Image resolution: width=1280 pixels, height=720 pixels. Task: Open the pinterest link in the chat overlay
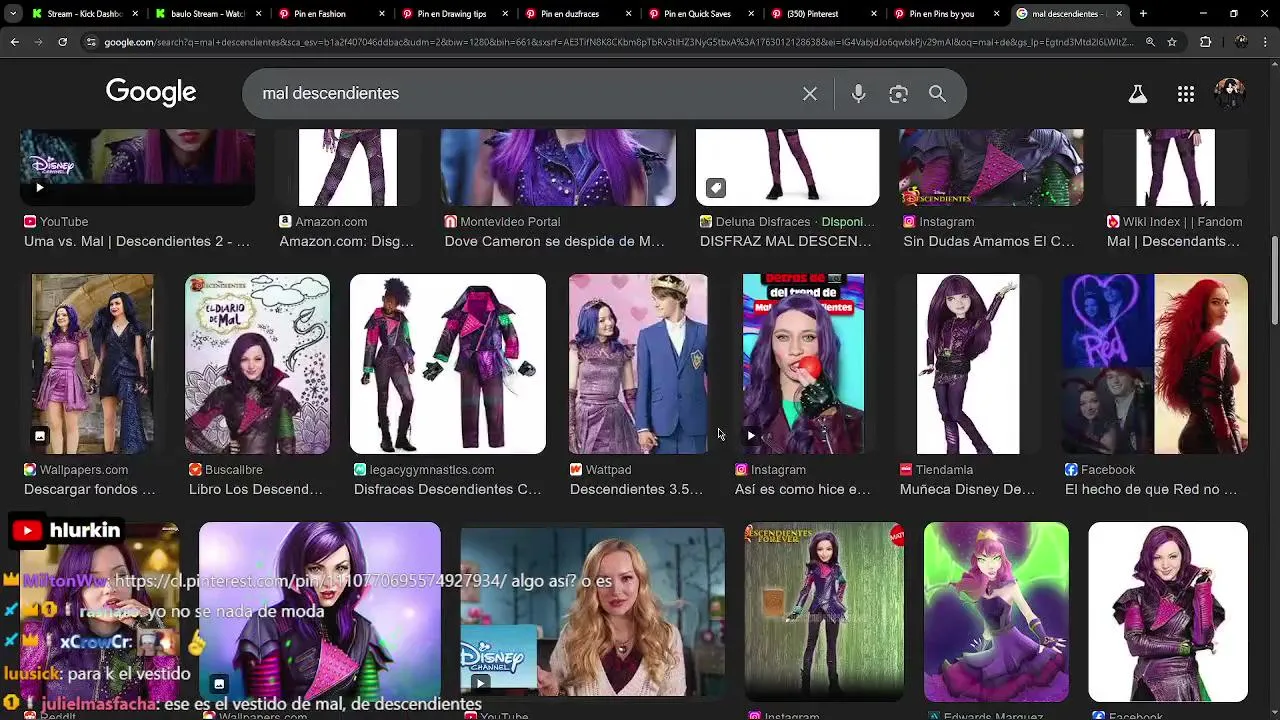coord(310,581)
